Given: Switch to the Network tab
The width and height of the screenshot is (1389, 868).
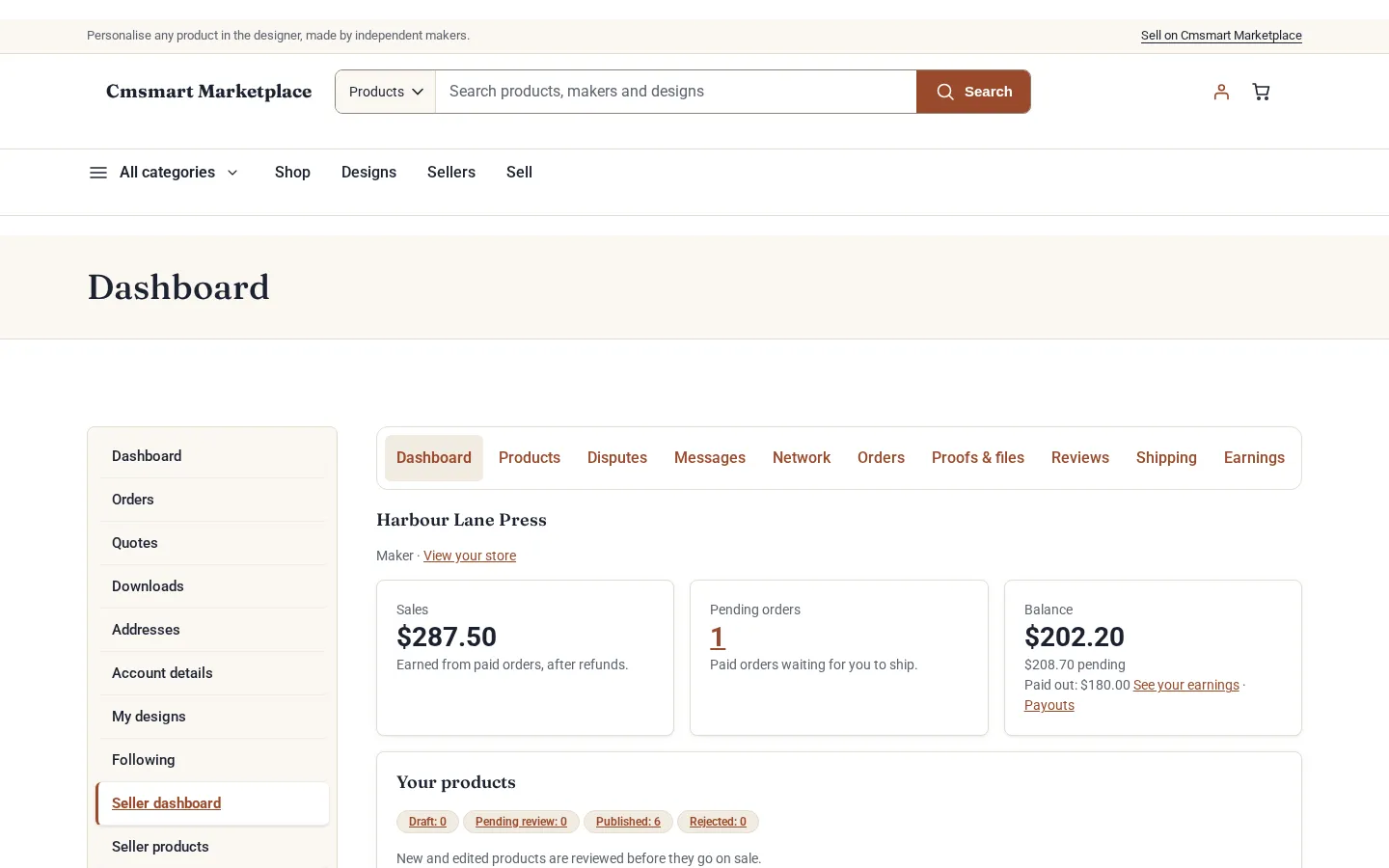Looking at the screenshot, I should click(802, 458).
